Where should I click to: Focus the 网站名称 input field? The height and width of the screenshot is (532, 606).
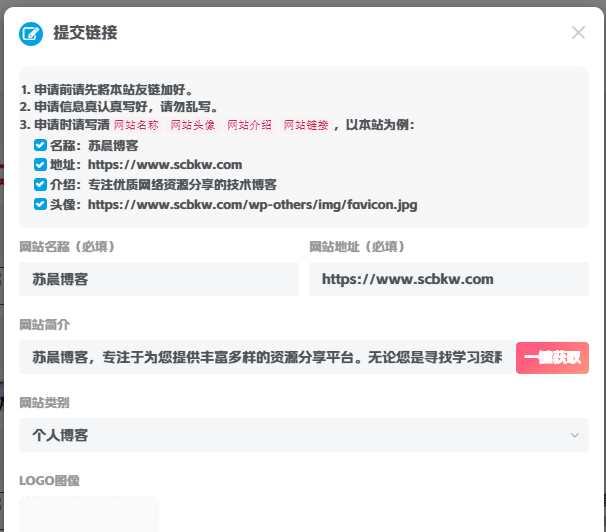159,279
